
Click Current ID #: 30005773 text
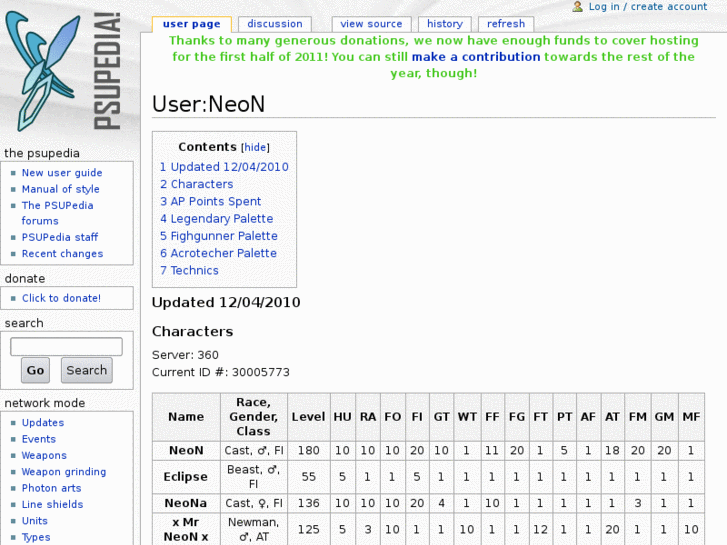(221, 372)
